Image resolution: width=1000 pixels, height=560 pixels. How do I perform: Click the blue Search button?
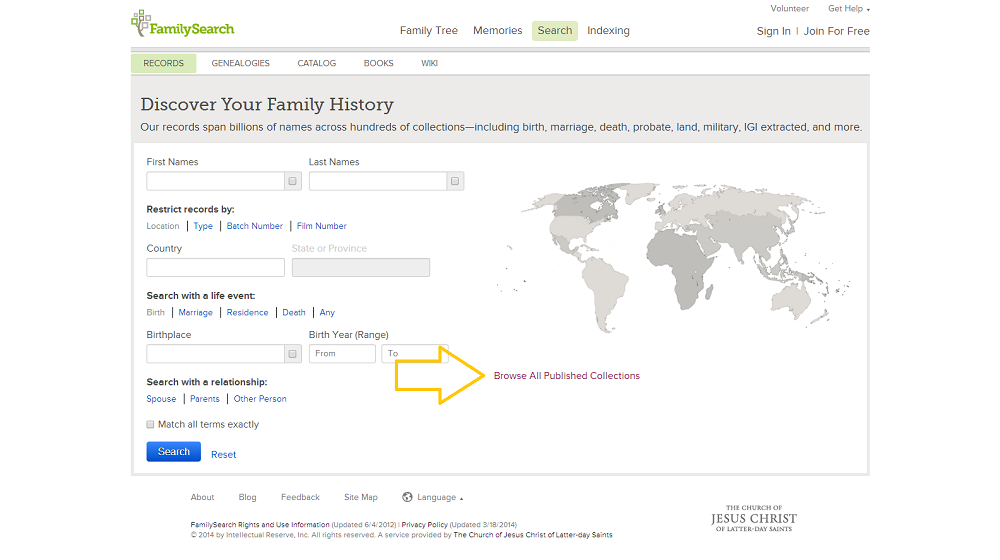[x=173, y=452]
